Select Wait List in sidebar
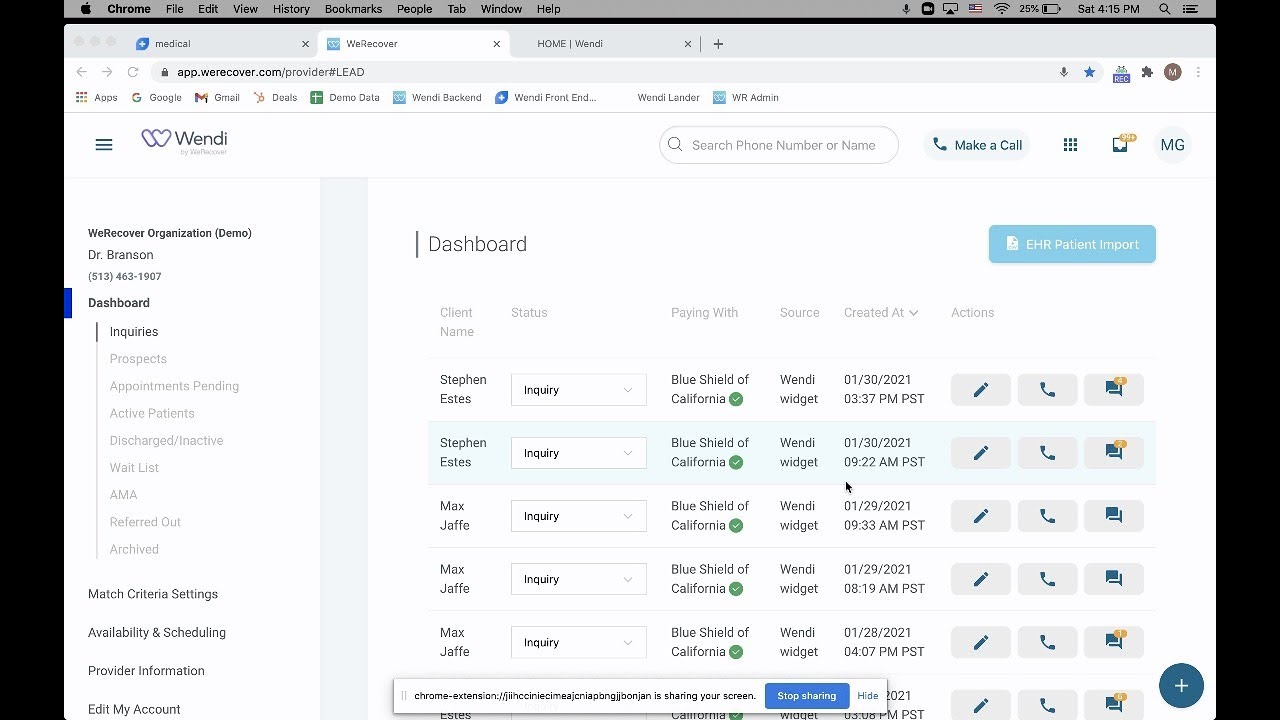 [134, 467]
